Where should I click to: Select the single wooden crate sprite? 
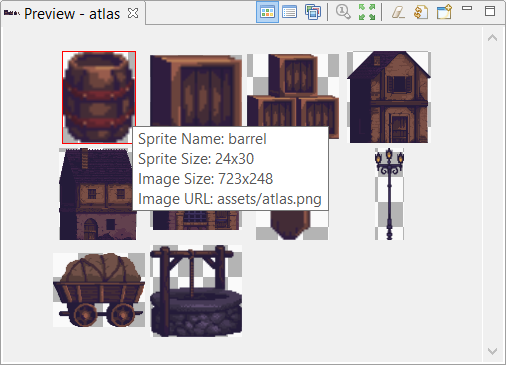point(196,91)
